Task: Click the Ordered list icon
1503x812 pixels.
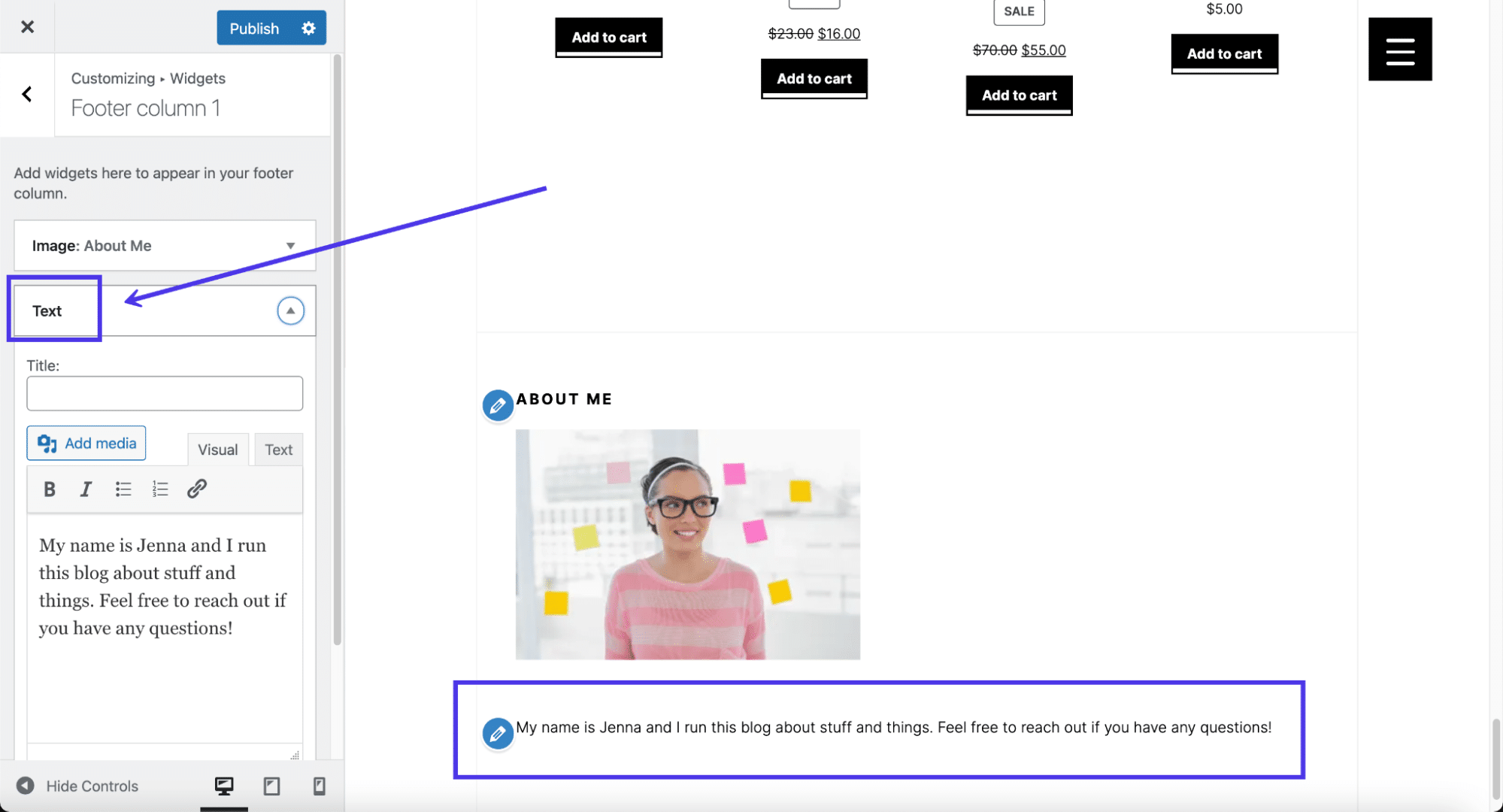Action: pos(159,489)
